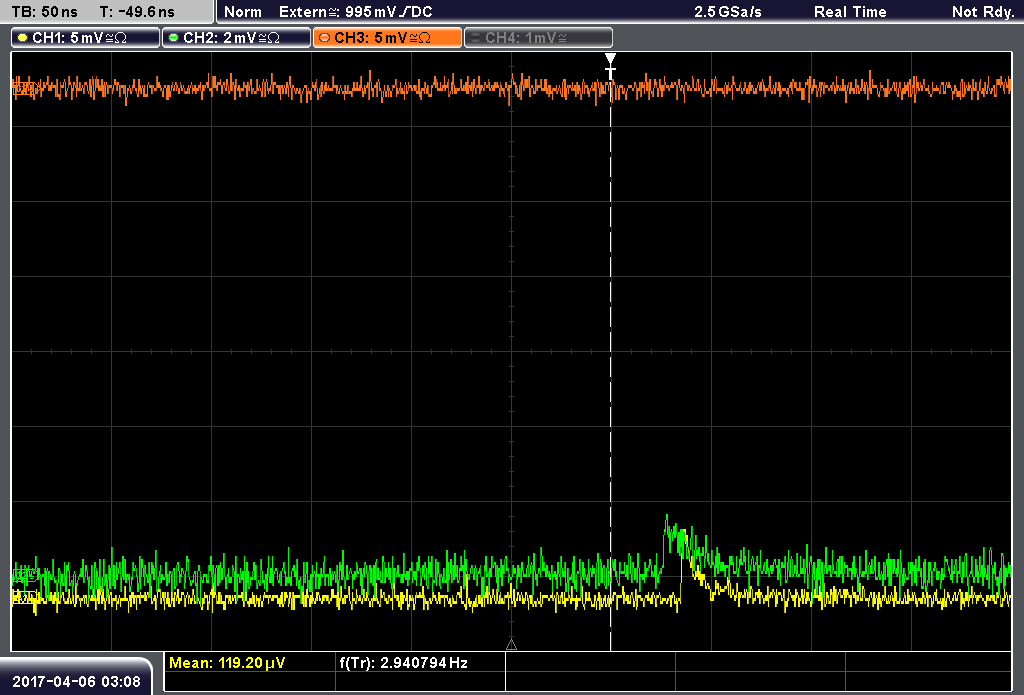Screen dimensions: 1024x695
Task: Select the CH1 5mV channel tab
Action: tap(86, 38)
